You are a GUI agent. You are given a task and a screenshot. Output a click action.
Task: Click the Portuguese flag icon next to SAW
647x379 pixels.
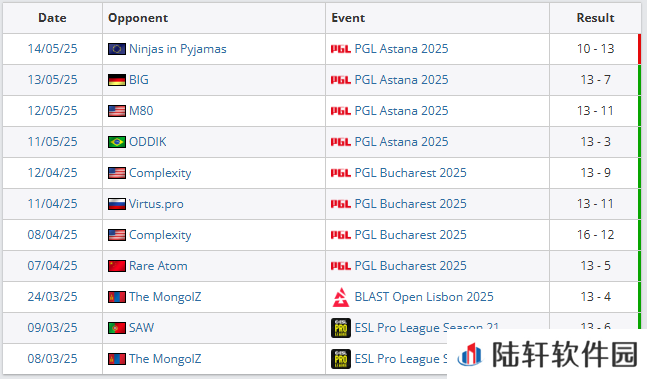coord(117,328)
